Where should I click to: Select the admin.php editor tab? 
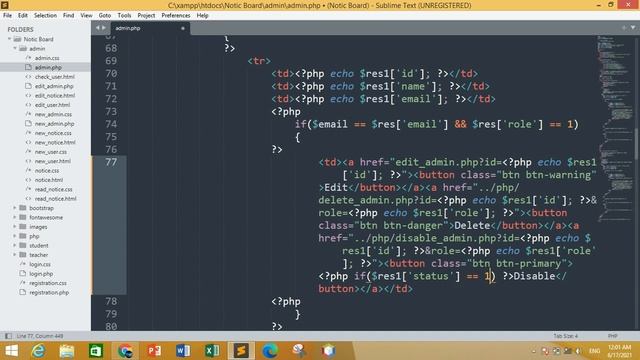coord(150,28)
